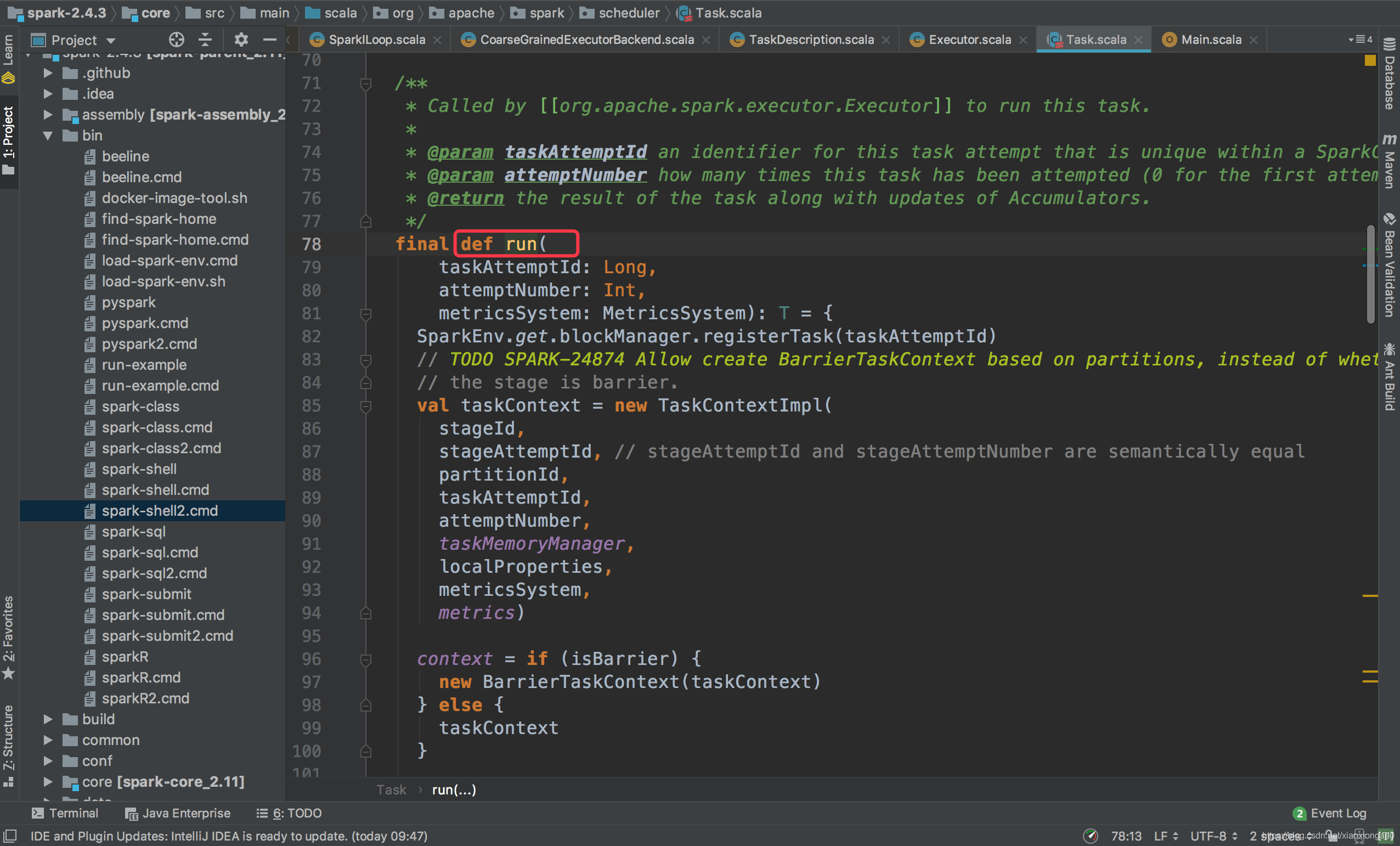The height and width of the screenshot is (846, 1400).
Task: Open the 6: TODO tool window
Action: [289, 813]
